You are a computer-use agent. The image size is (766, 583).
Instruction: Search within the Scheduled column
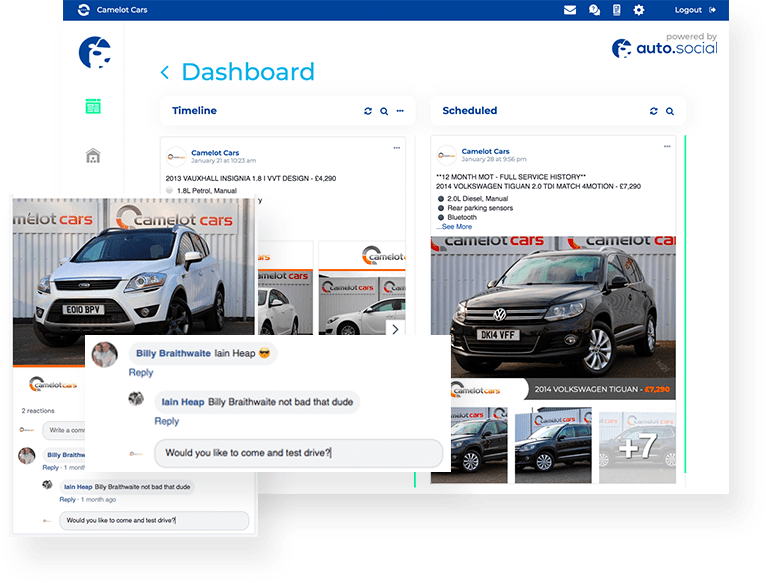[670, 111]
